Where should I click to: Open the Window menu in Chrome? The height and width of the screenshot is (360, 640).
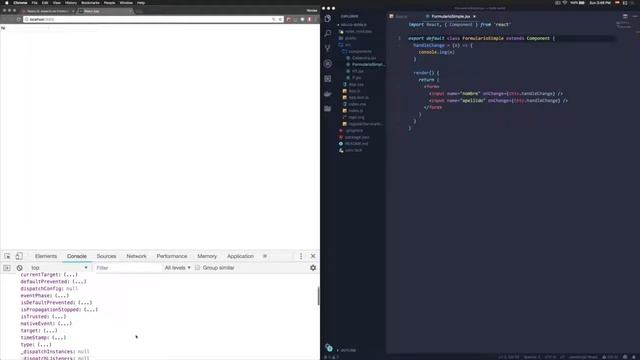[x=126, y=2]
